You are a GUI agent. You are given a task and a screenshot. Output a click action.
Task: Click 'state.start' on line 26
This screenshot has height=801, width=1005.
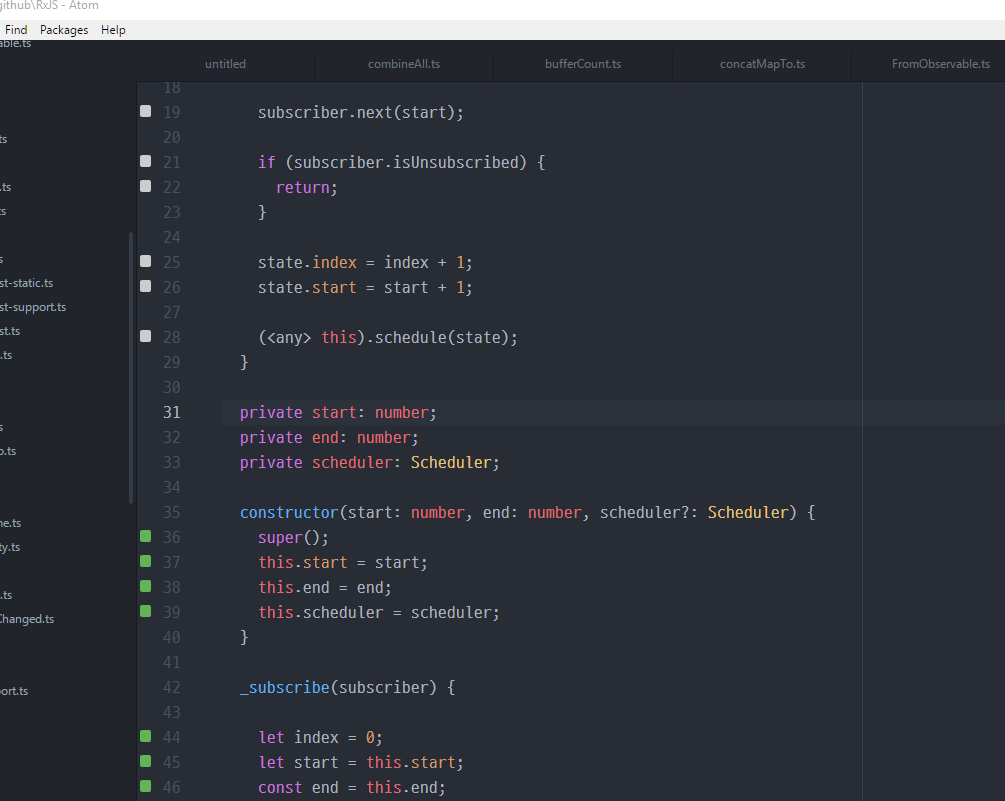(307, 288)
